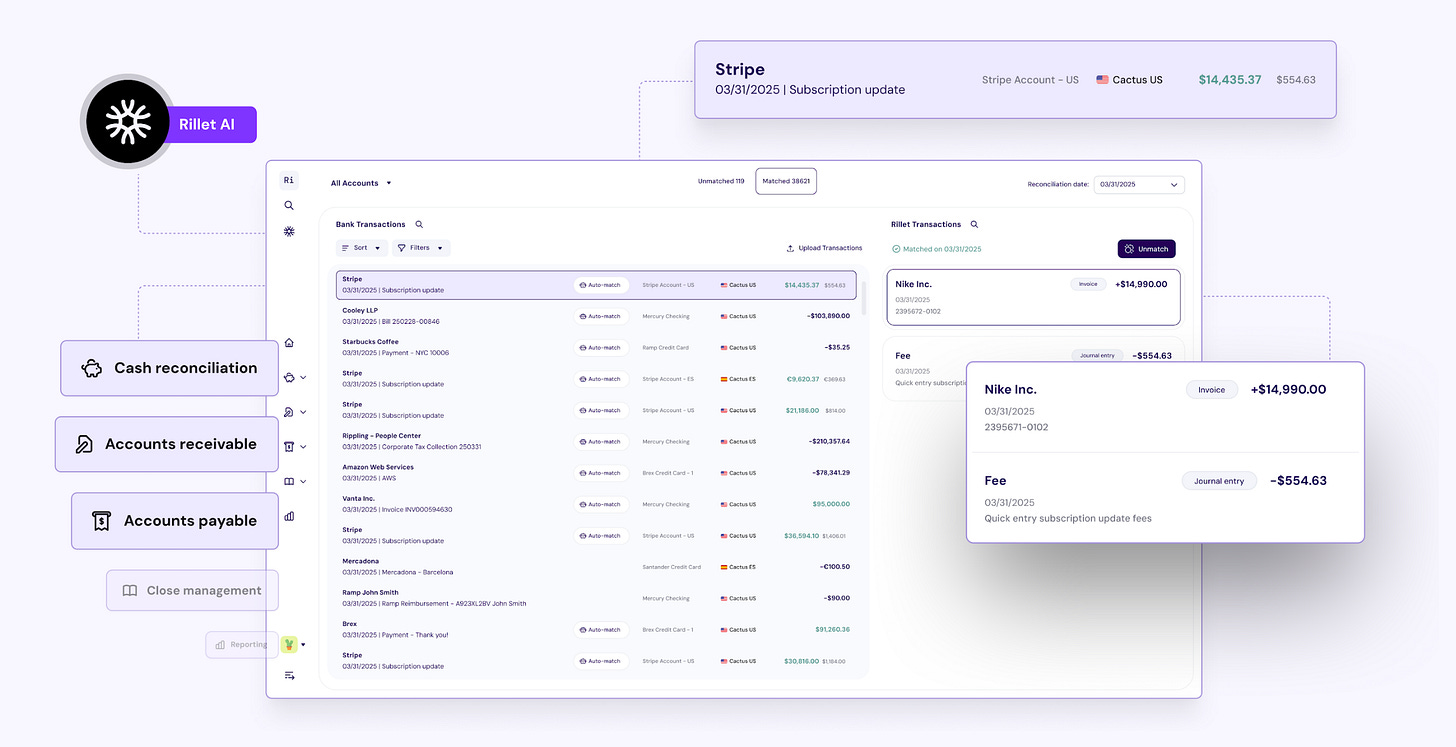1456x747 pixels.
Task: Select the Mercadona transaction row
Action: coord(596,567)
